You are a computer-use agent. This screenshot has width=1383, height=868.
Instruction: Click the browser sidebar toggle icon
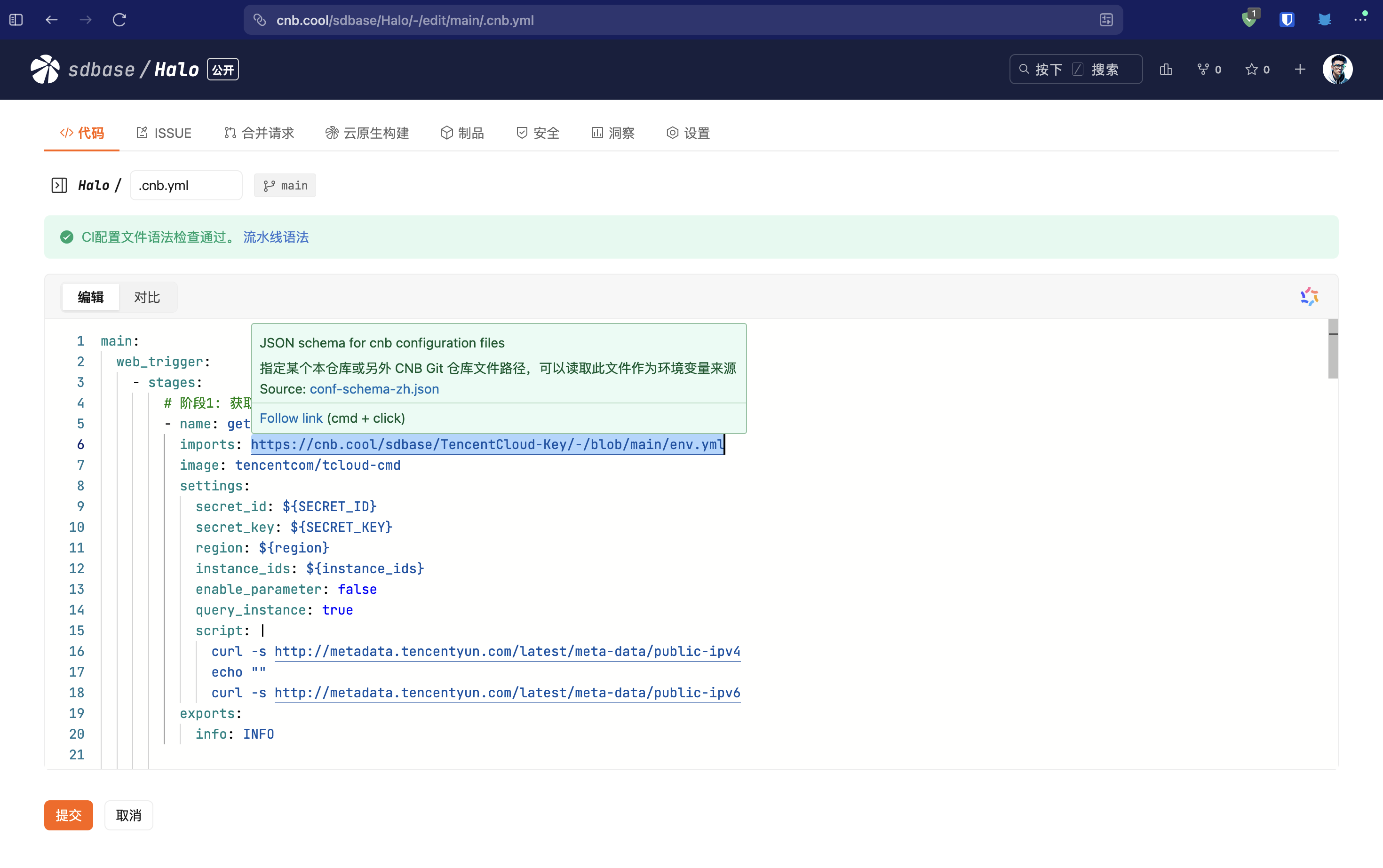tap(16, 20)
